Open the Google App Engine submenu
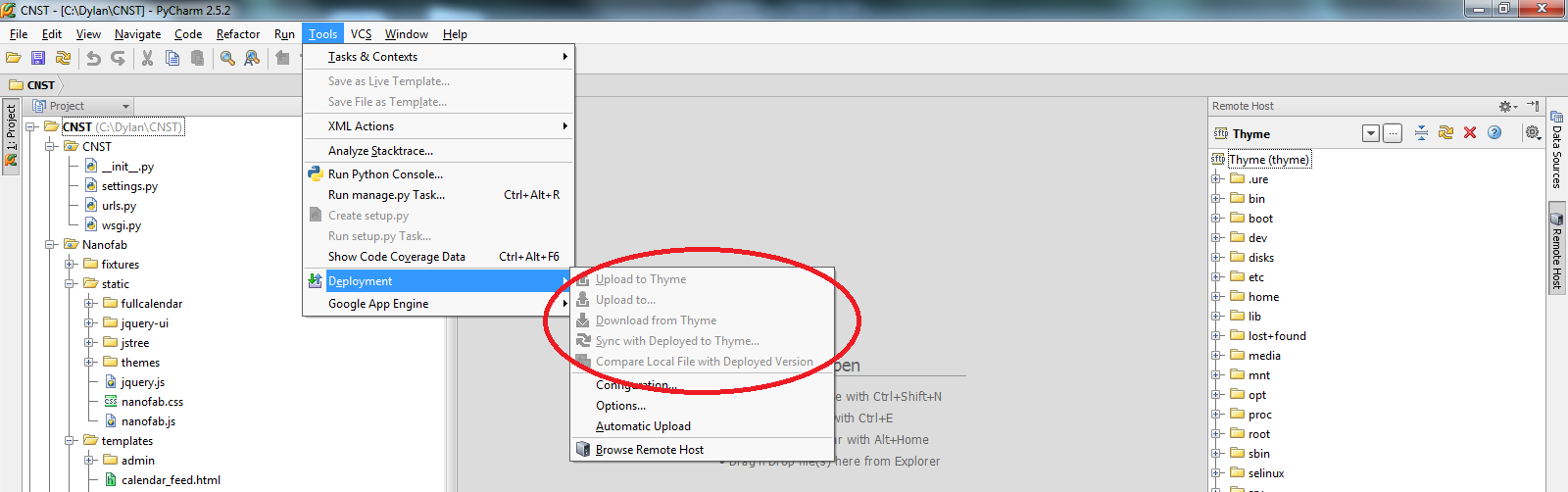Screen dimensions: 1568x492 [x=438, y=304]
